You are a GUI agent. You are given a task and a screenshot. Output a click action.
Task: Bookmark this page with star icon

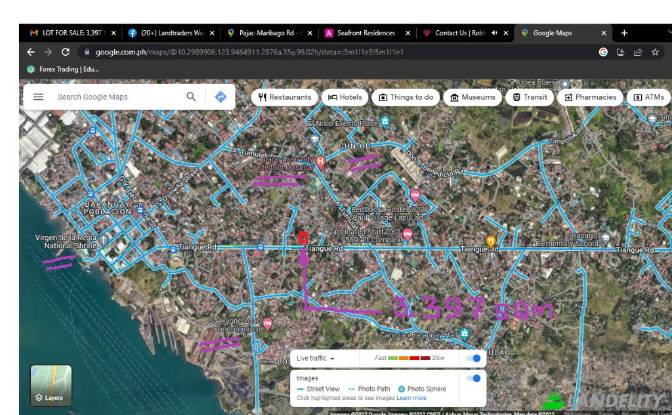click(653, 51)
